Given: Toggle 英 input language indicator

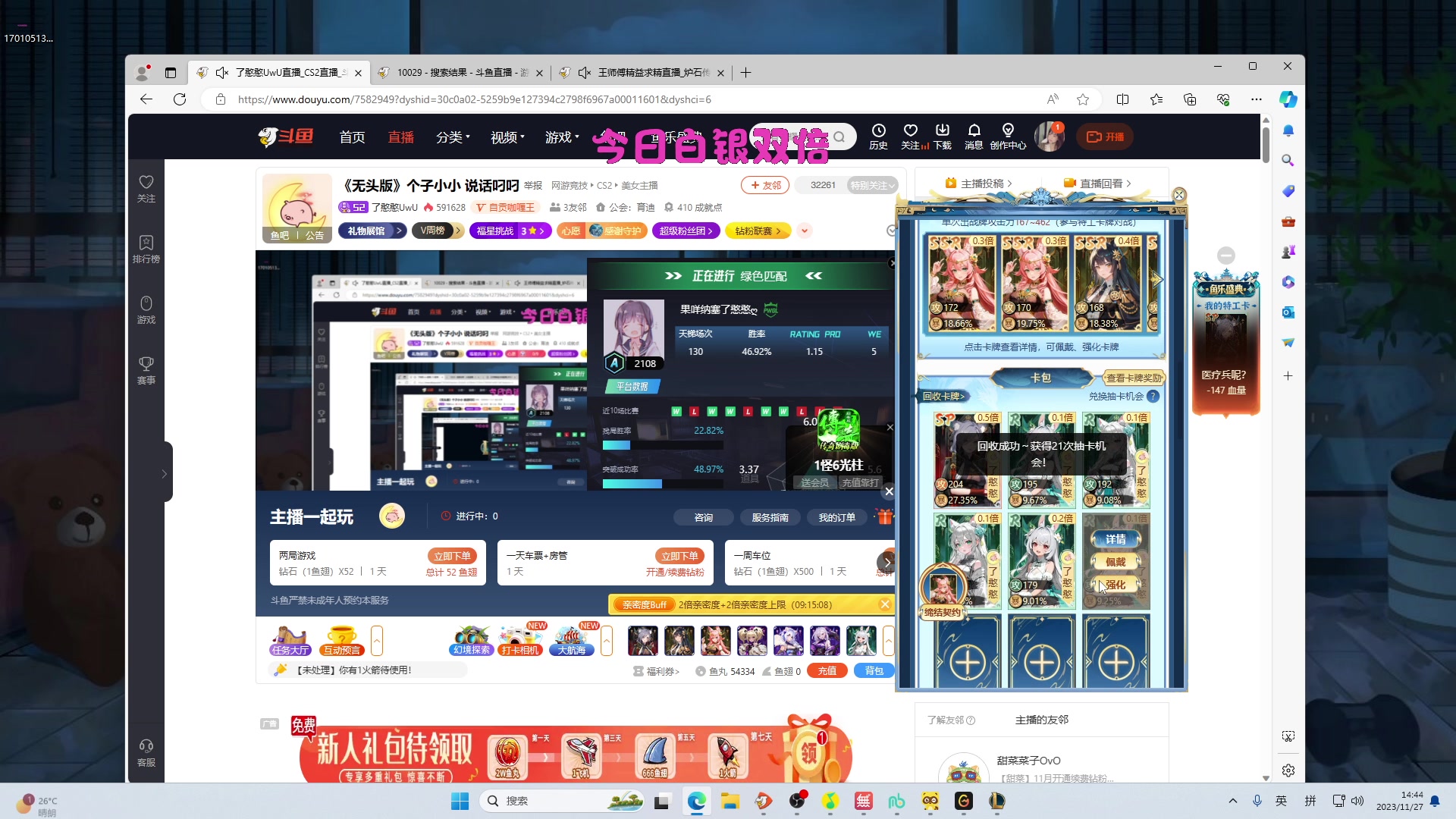Looking at the screenshot, I should (x=1281, y=801).
